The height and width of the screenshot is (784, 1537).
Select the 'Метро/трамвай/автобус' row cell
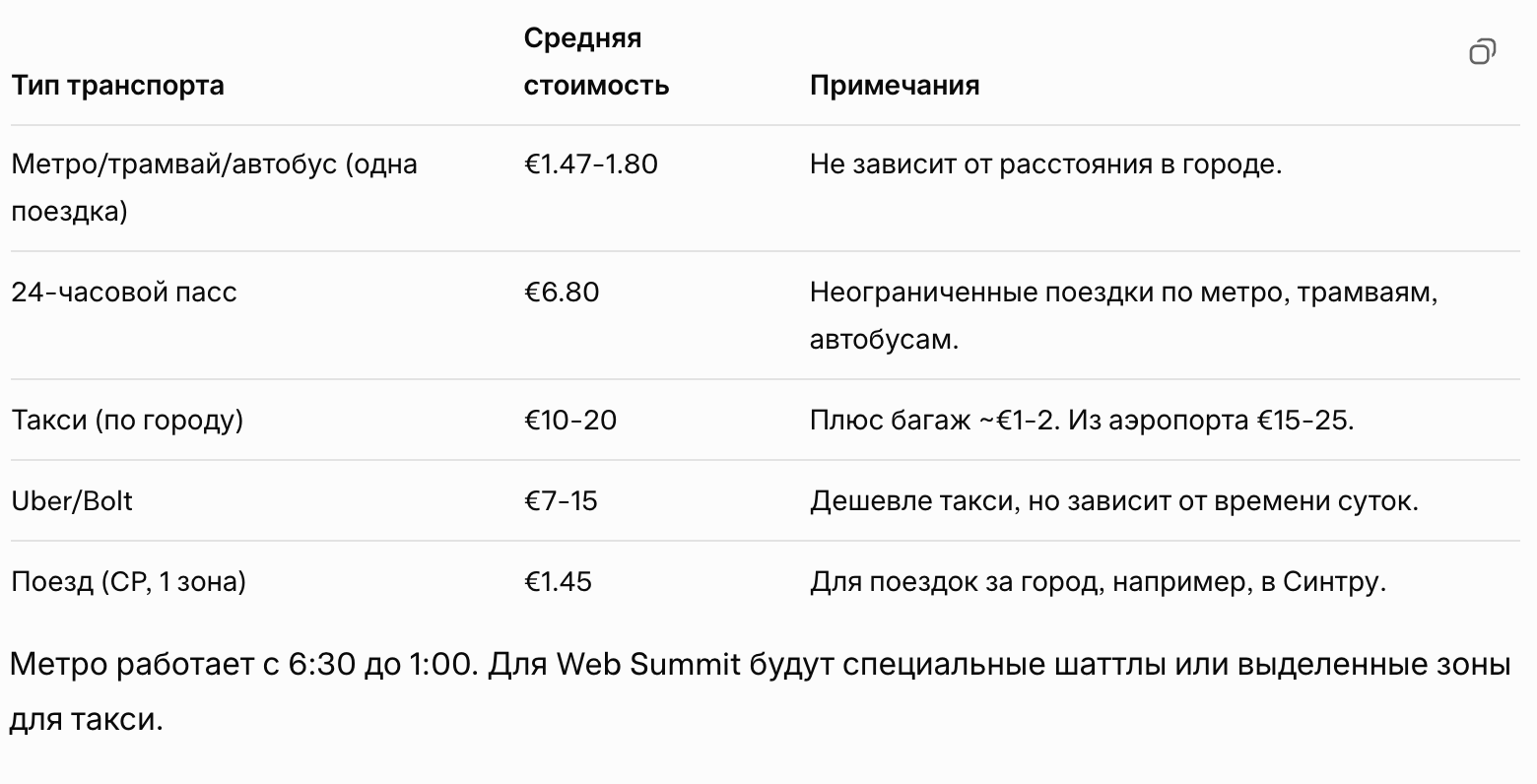click(x=214, y=187)
